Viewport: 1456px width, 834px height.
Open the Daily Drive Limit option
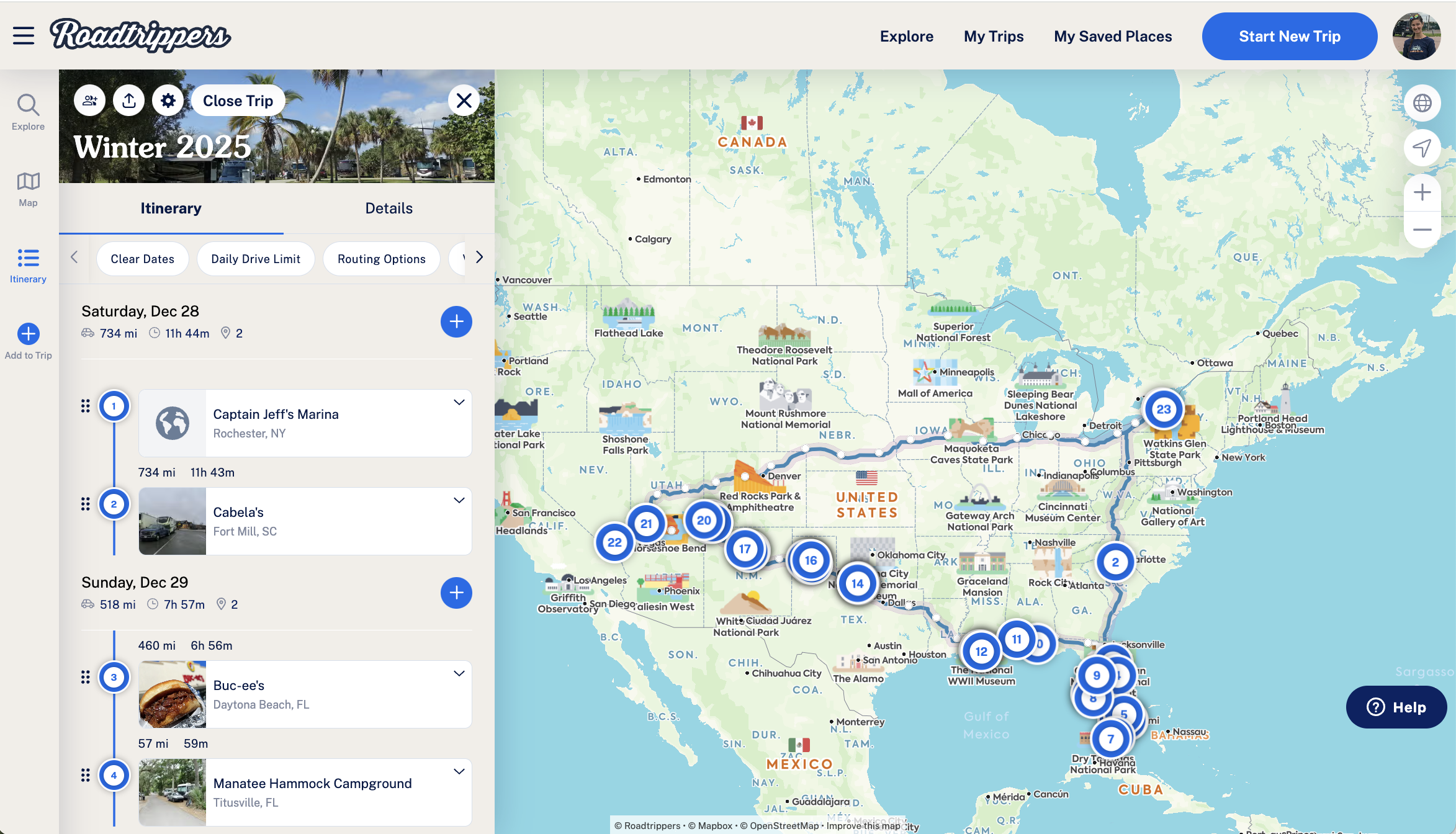pyautogui.click(x=256, y=259)
